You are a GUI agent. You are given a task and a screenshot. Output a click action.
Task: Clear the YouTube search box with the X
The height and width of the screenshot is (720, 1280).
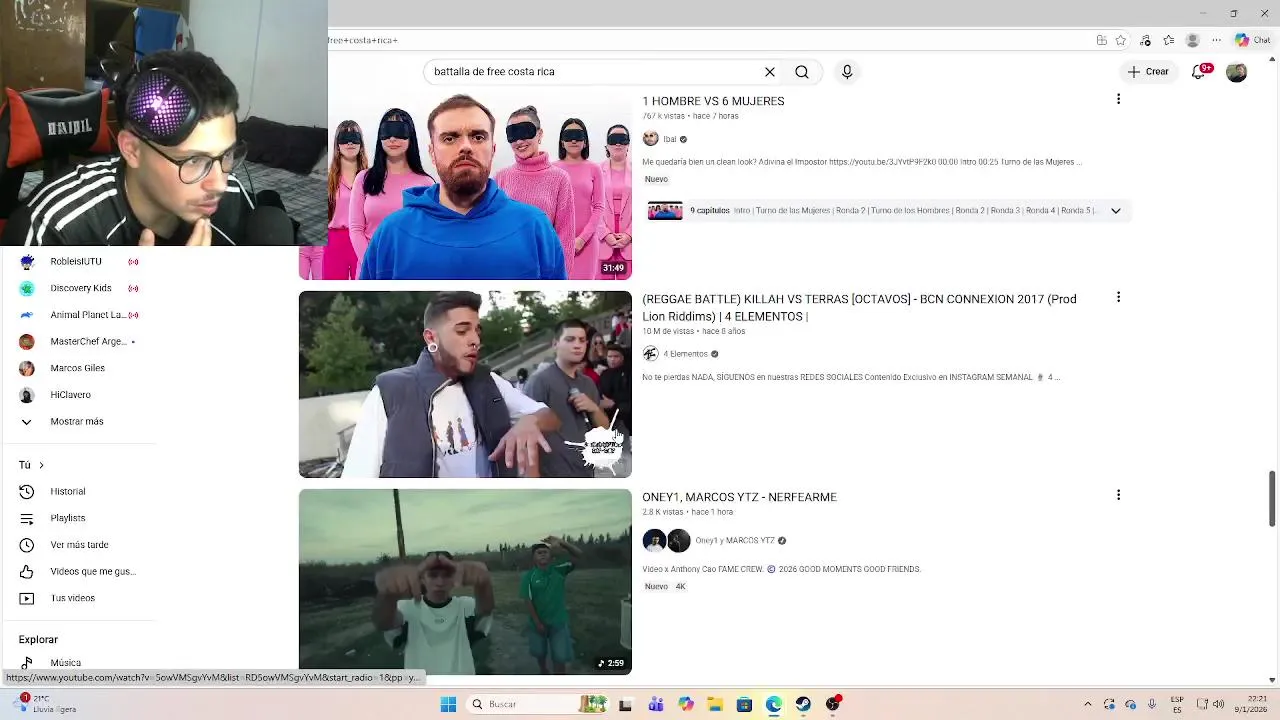point(770,72)
